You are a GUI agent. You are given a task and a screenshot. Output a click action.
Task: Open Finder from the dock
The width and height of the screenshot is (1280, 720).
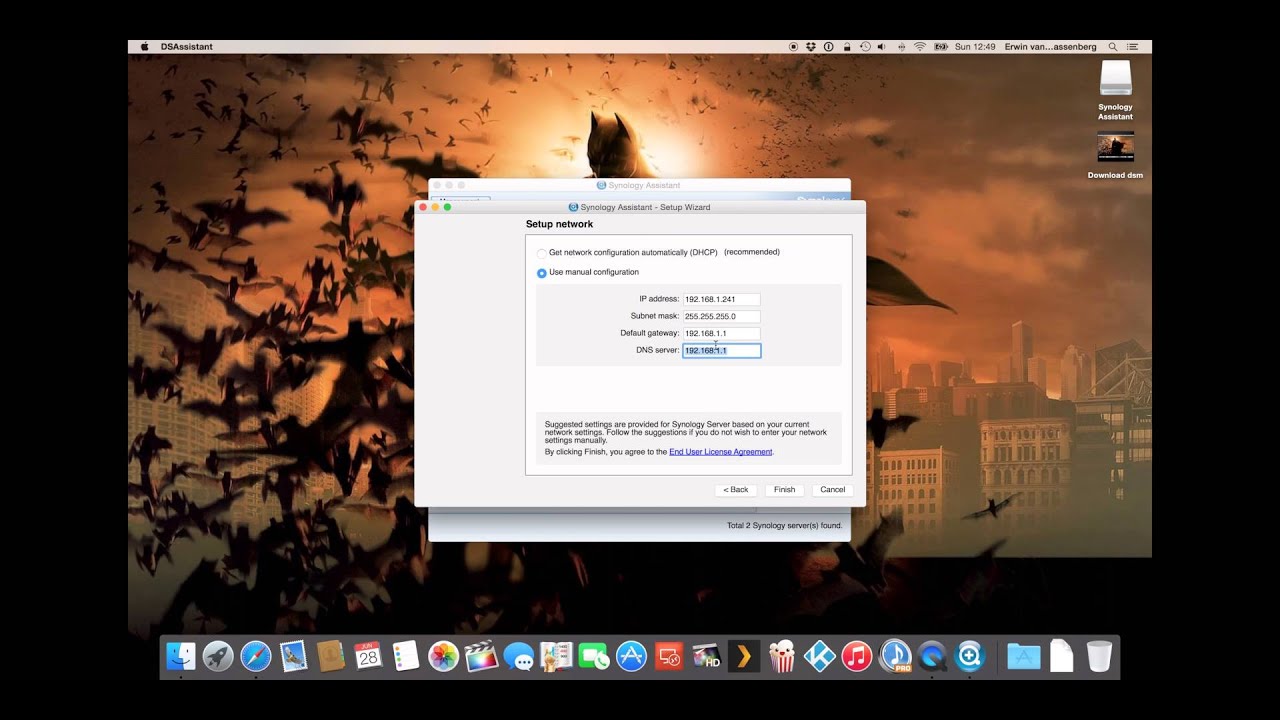tap(181, 656)
